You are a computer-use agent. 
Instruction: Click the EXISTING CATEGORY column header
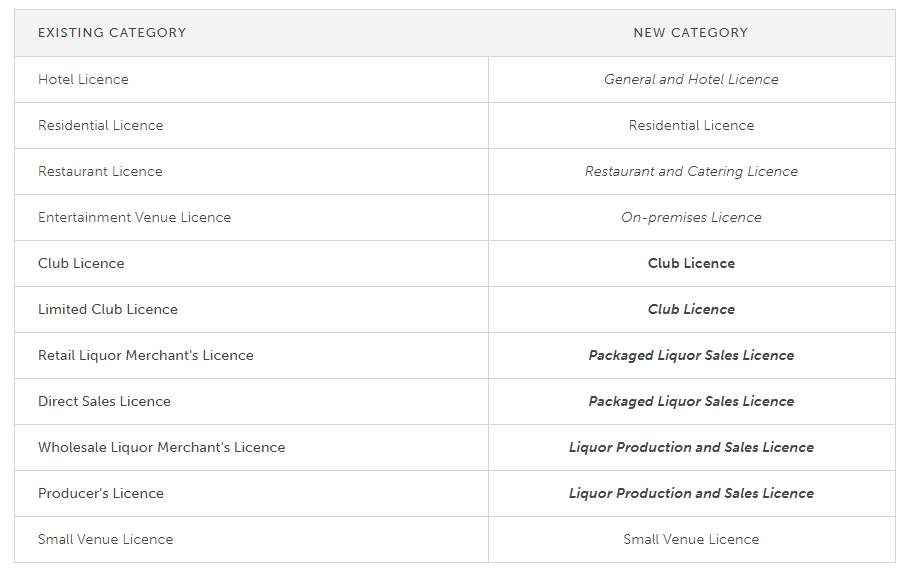point(112,33)
